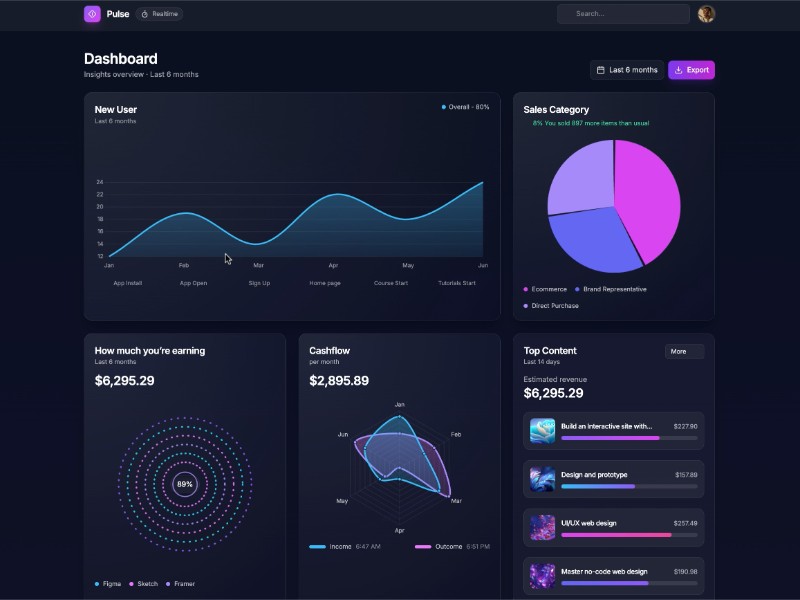Click the Master no-code web design thumbnail
Screen dimensions: 800x600
click(x=541, y=576)
